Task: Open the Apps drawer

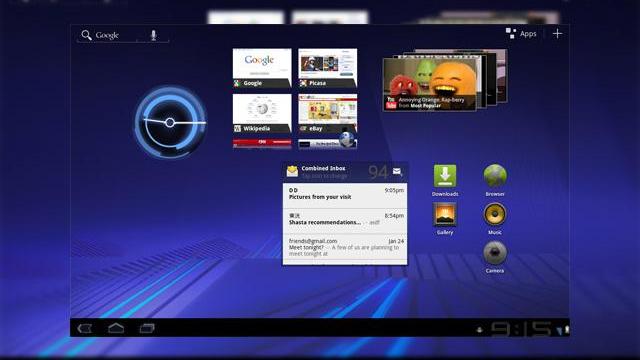Action: 521,34
